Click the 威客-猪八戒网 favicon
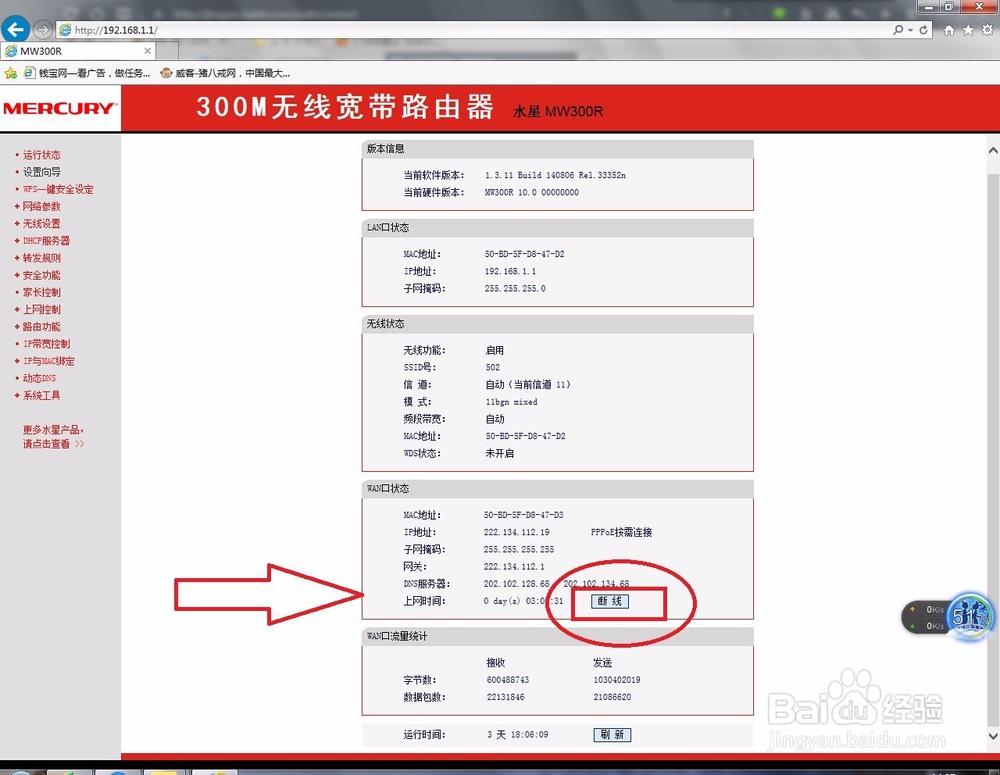1000x775 pixels. pyautogui.click(x=166, y=72)
